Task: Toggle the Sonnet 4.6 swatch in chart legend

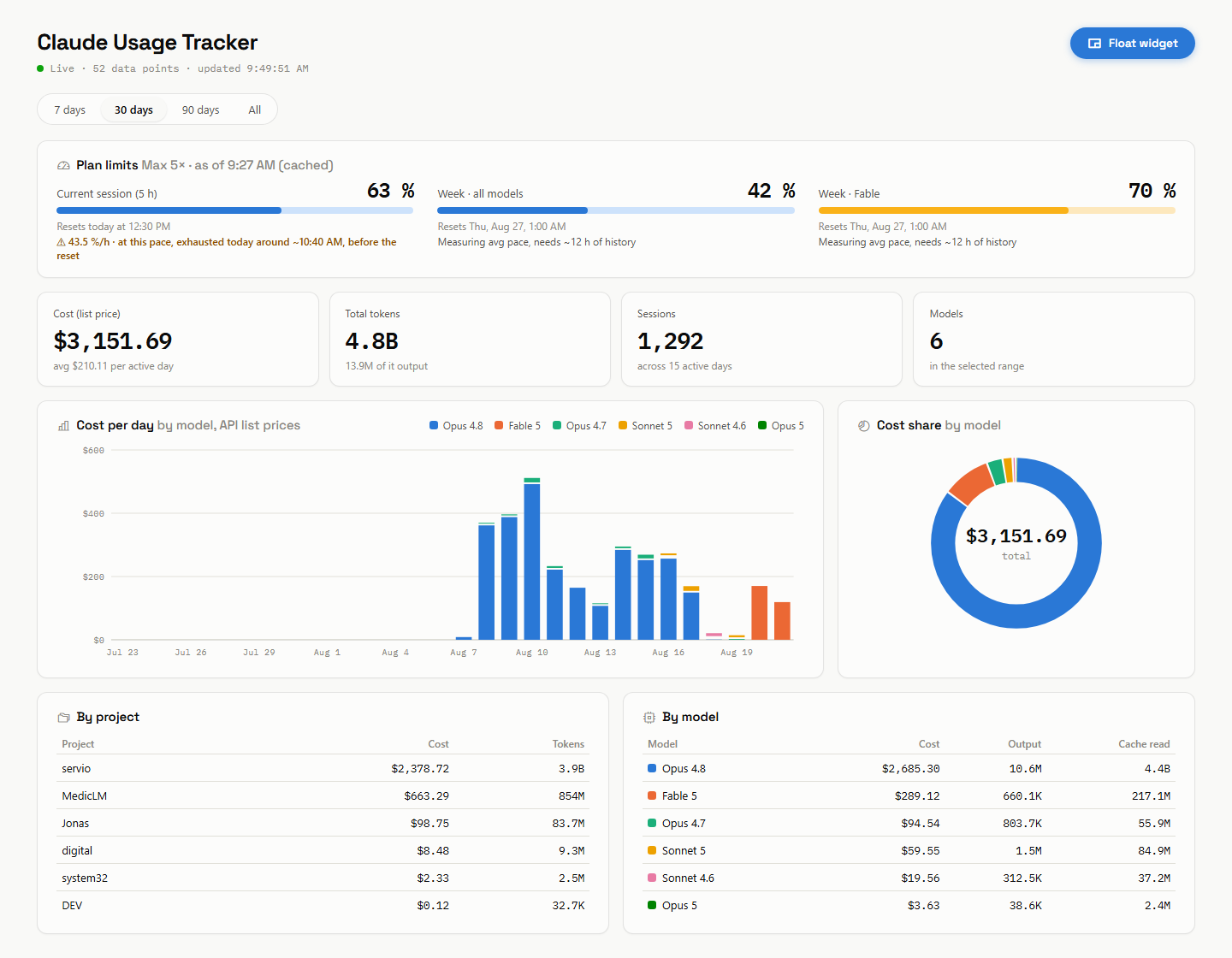Action: 689,426
